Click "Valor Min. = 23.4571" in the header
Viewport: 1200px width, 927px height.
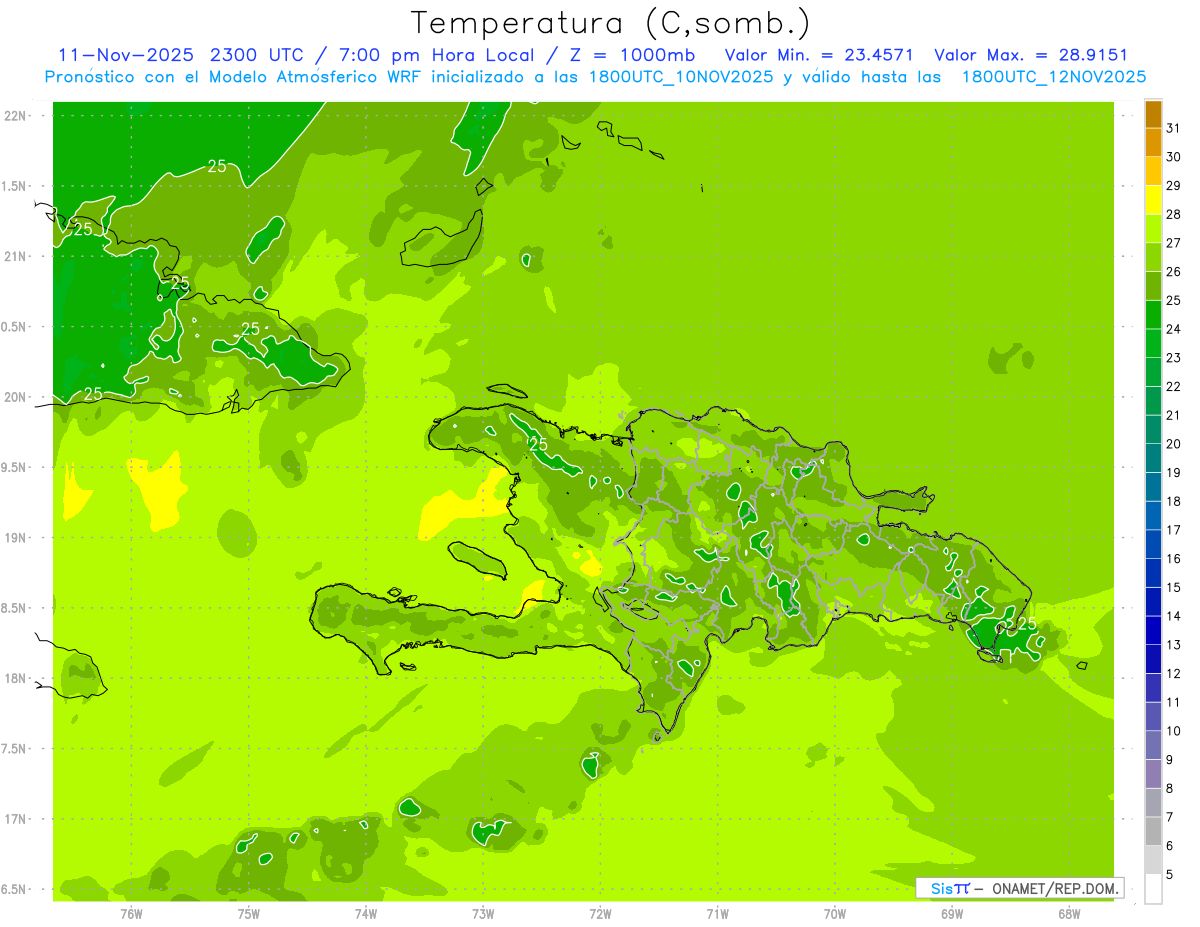pyautogui.click(x=818, y=55)
